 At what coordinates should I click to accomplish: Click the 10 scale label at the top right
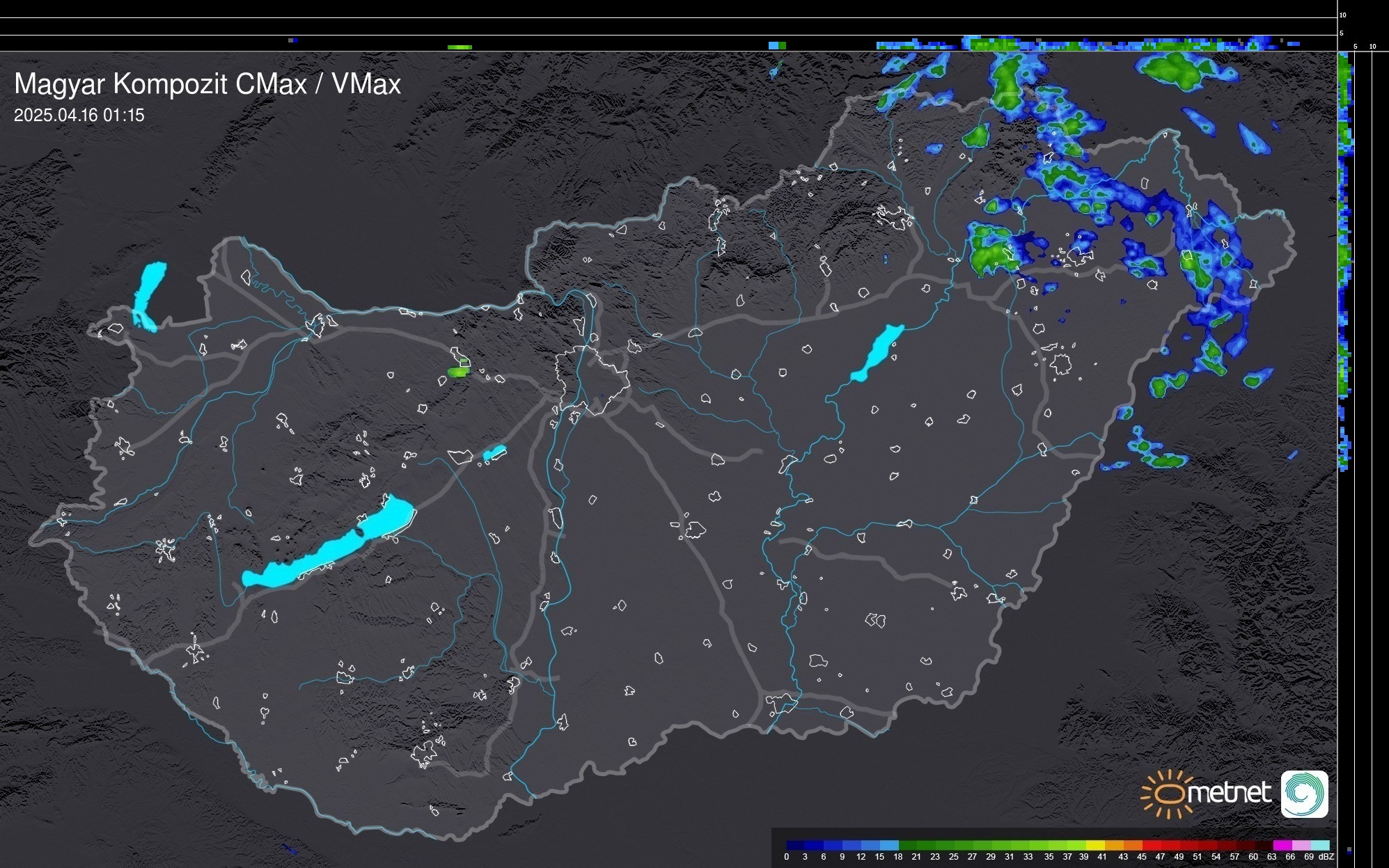coord(1343,15)
